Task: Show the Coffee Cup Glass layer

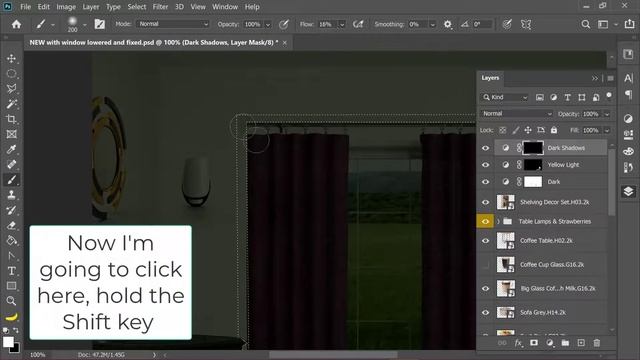Action: [x=485, y=265]
